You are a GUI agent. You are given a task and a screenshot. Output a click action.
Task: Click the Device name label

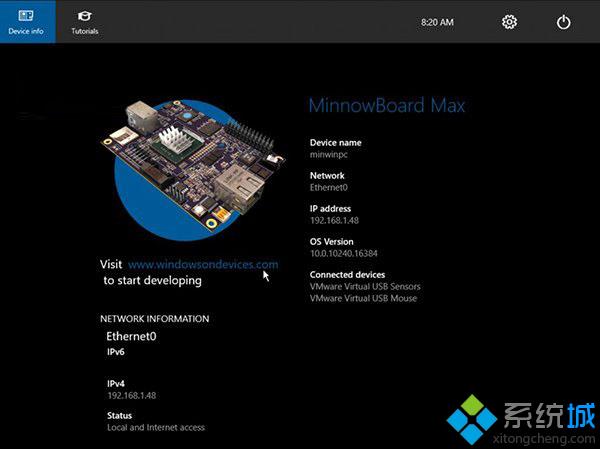[x=336, y=143]
